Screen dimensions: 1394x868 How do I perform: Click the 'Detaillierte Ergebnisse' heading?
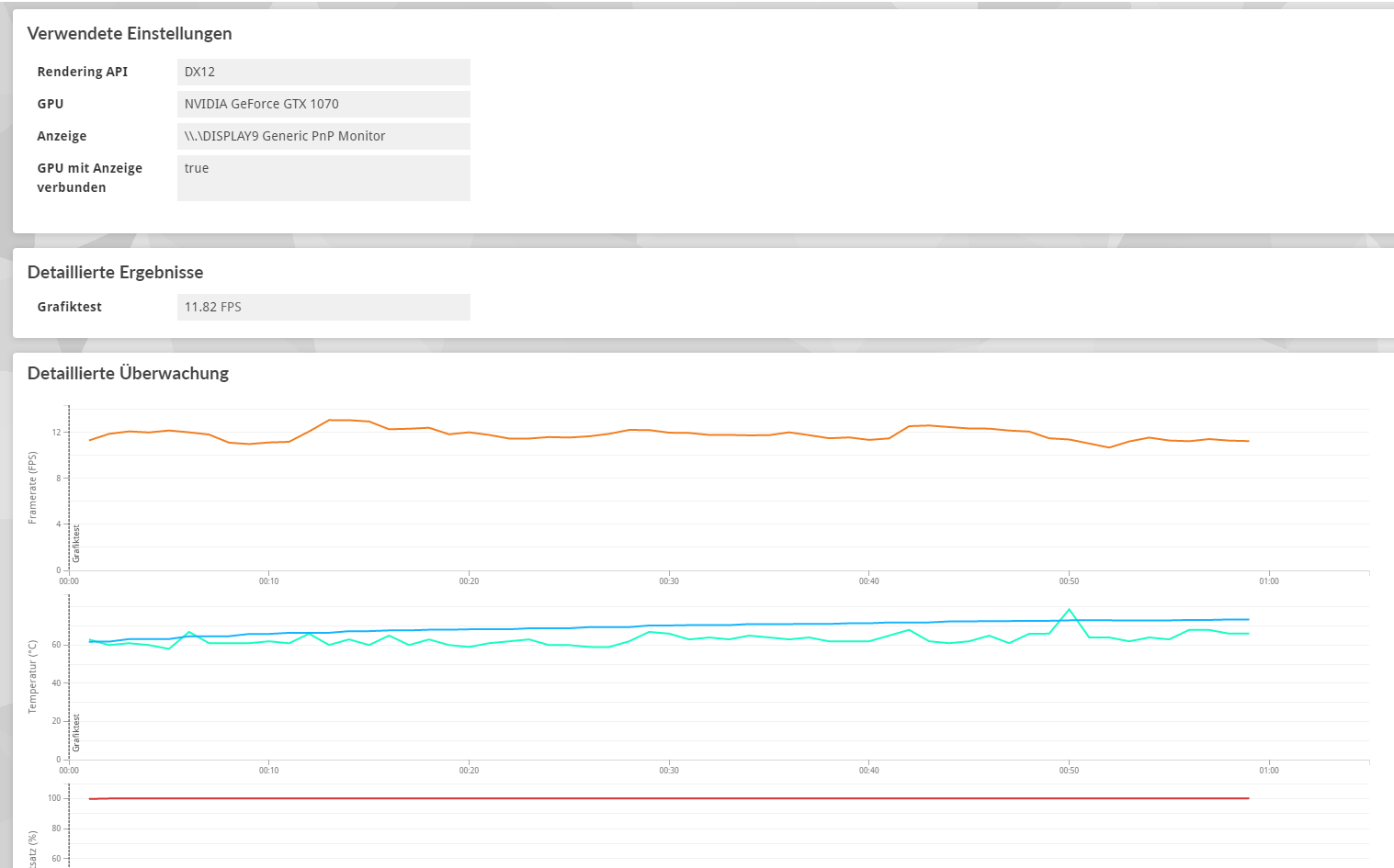pyautogui.click(x=116, y=273)
